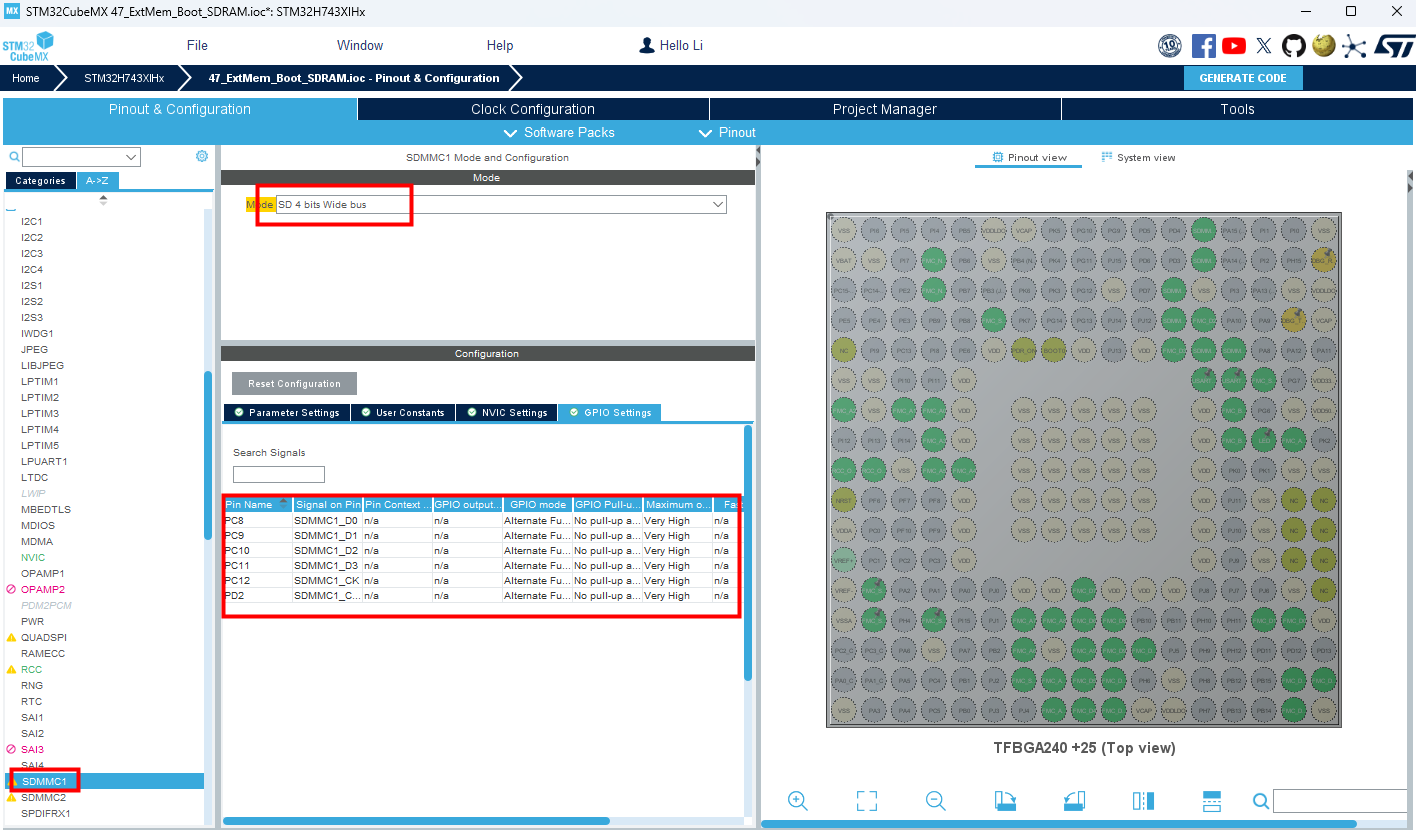Open the Facebook icon link
The width and height of the screenshot is (1416, 833).
1204,45
